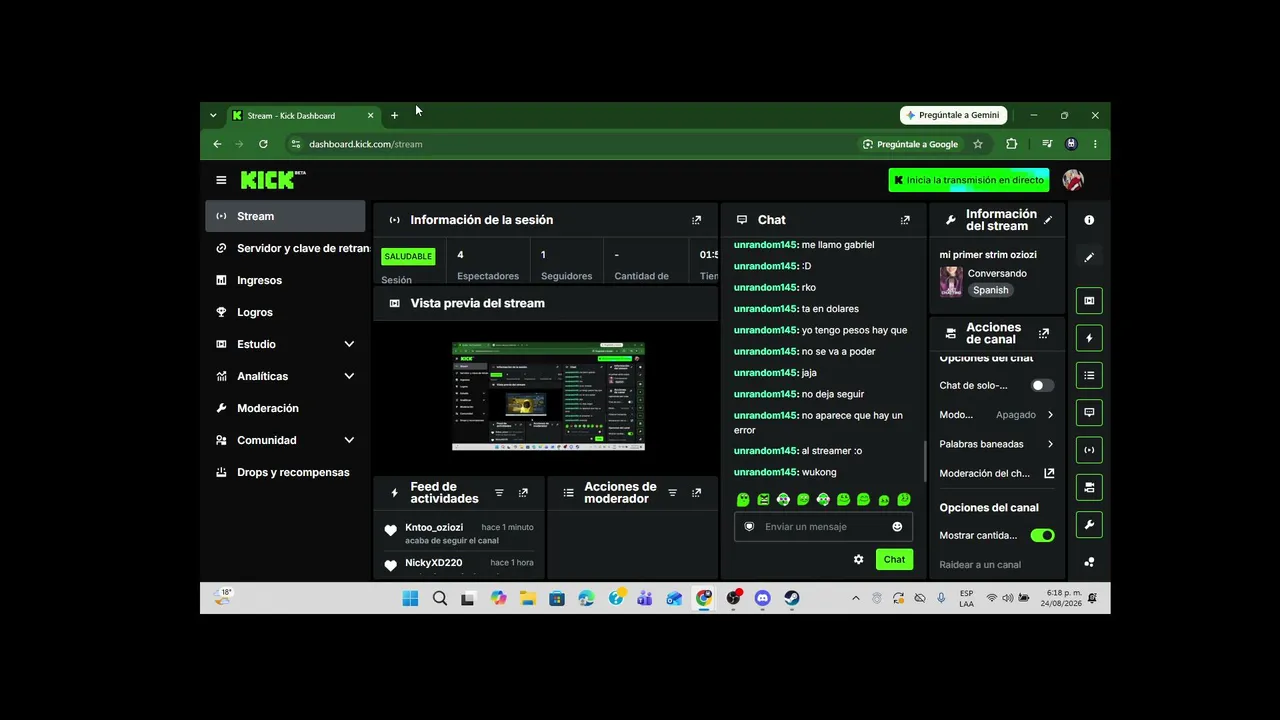The width and height of the screenshot is (1280, 720).
Task: Toggle the session info widget in the right sidebar
Action: [x=1089, y=450]
